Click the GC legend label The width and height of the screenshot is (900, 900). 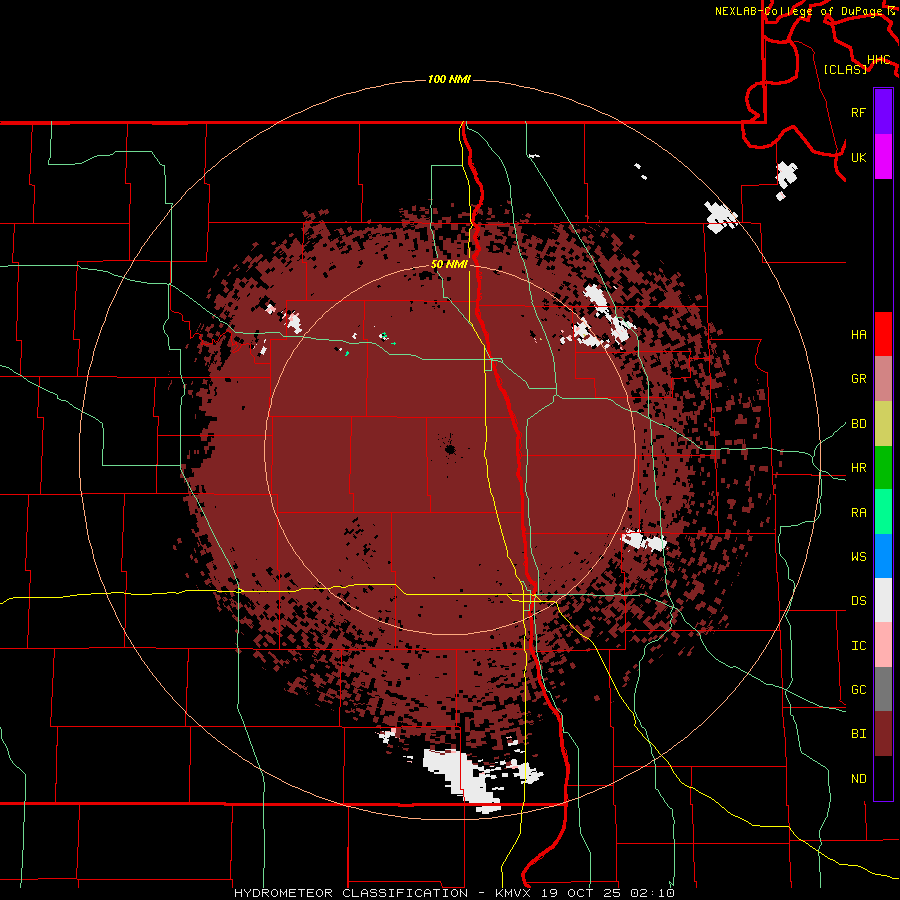pyautogui.click(x=858, y=690)
